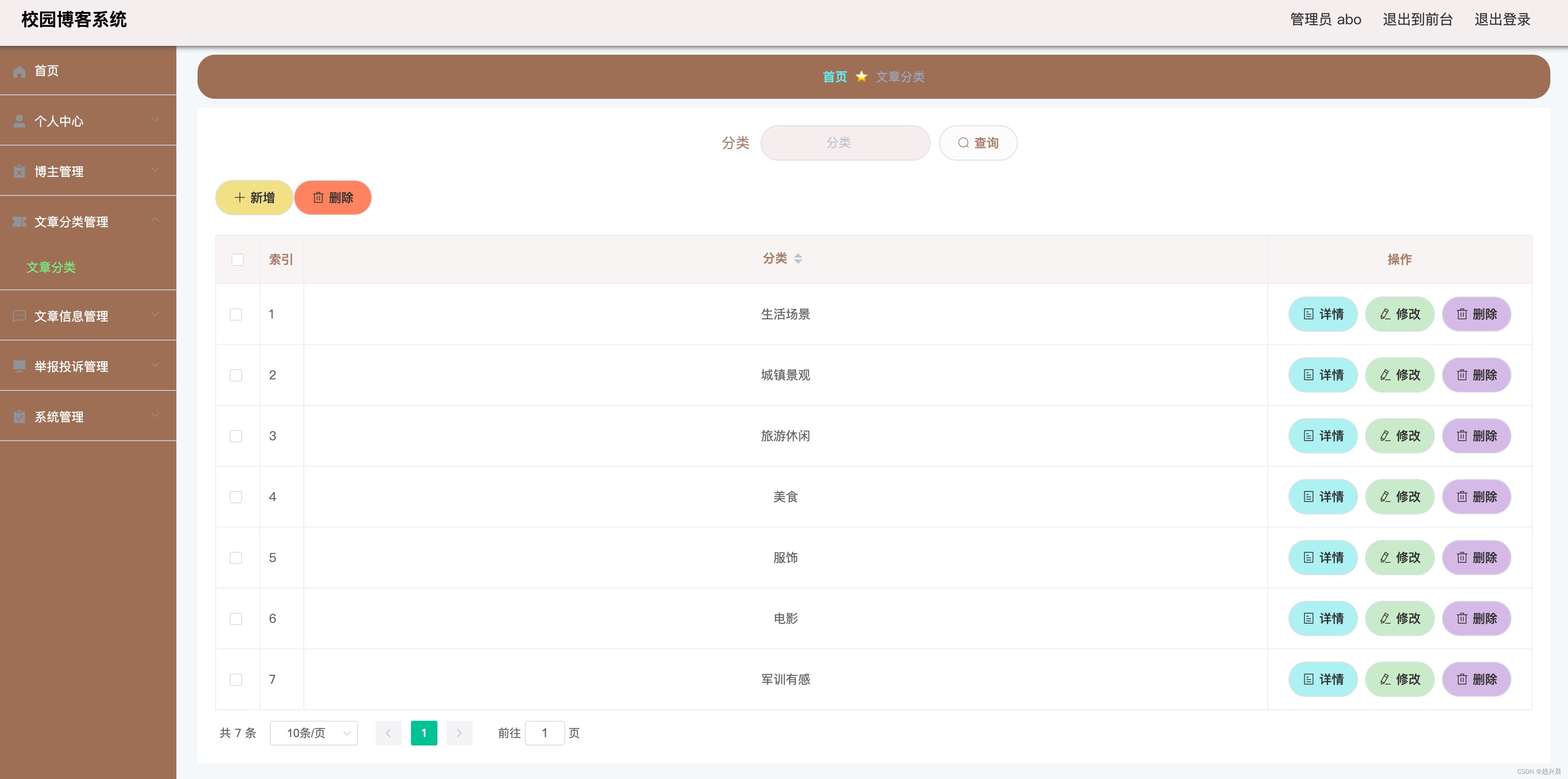This screenshot has height=779, width=1568.
Task: Click the 个人中心 user icon
Action: [x=19, y=121]
